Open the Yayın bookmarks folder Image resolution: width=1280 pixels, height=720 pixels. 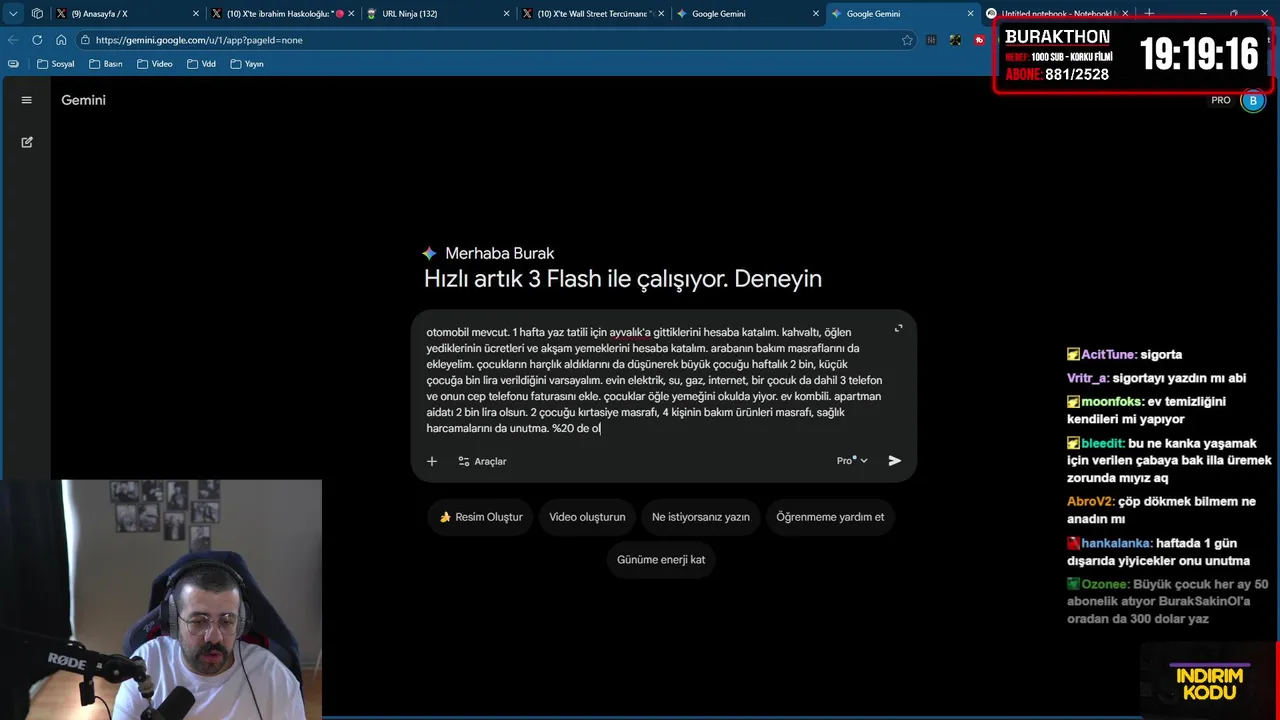[247, 64]
